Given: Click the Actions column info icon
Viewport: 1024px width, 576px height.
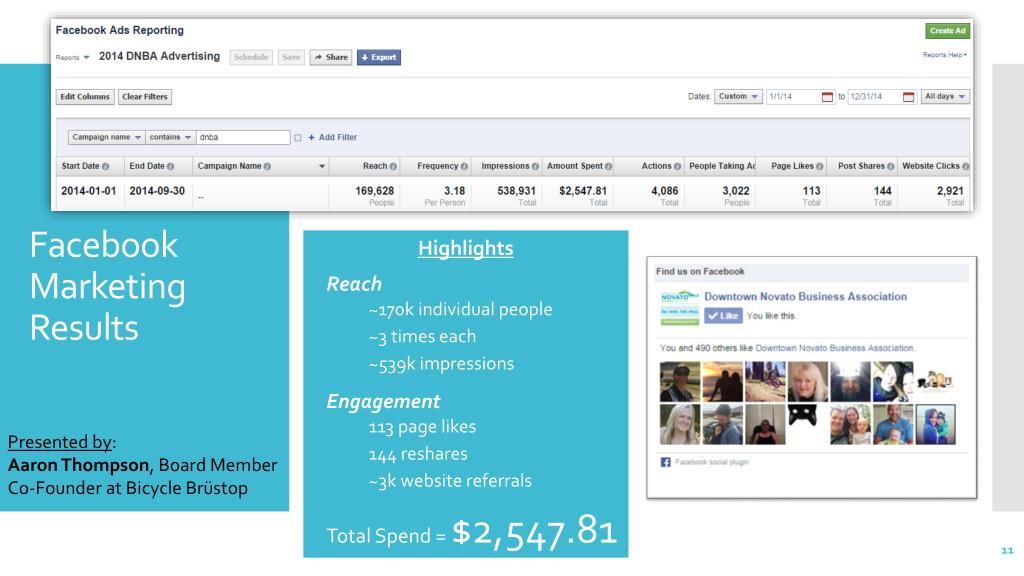Looking at the screenshot, I should tap(677, 167).
